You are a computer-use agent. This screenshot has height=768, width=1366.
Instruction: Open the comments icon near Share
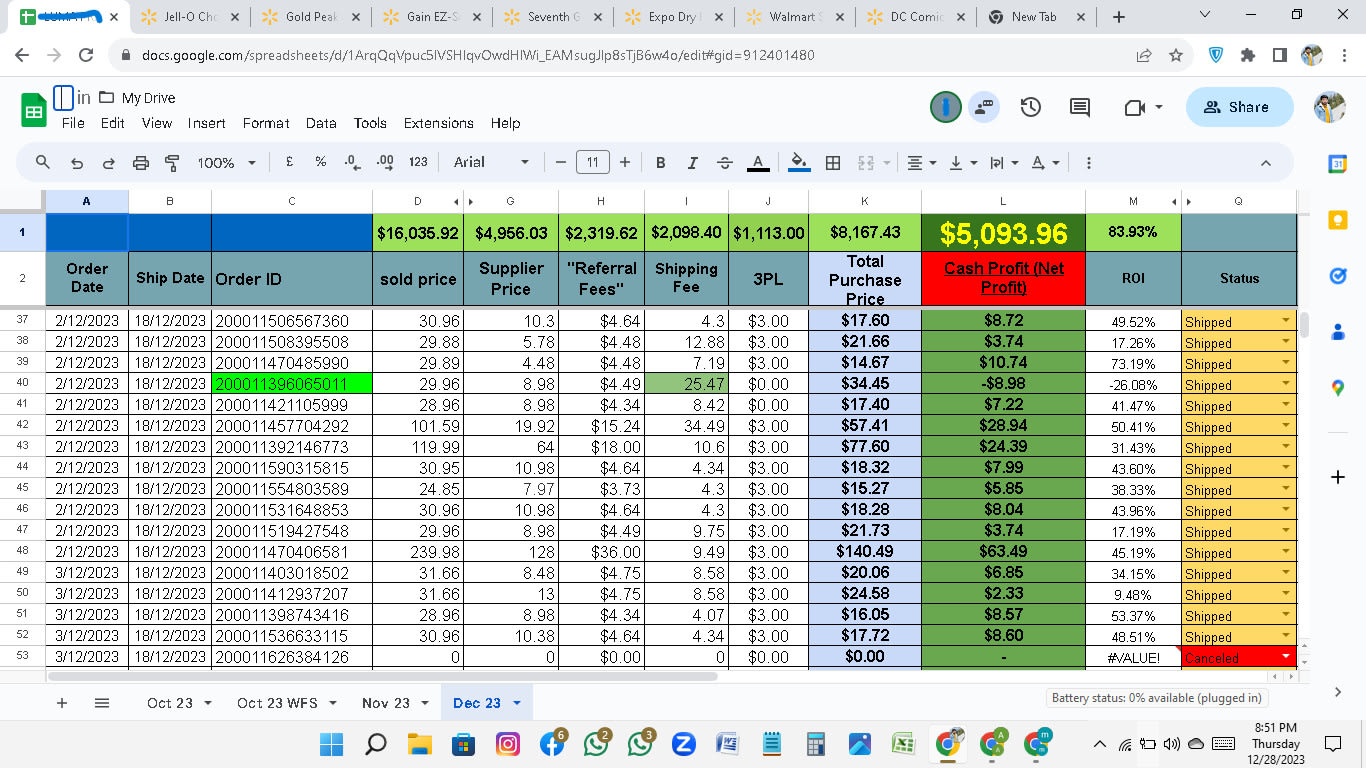click(x=1080, y=108)
